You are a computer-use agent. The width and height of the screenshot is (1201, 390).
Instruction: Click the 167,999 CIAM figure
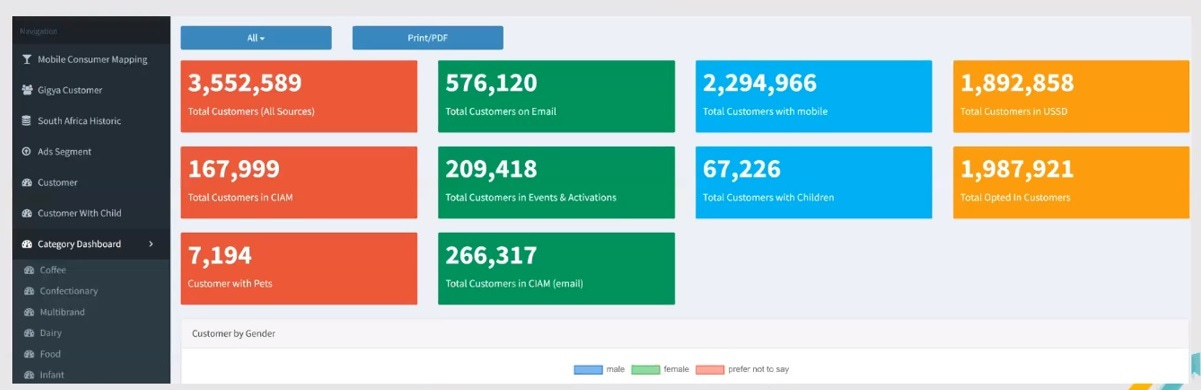tap(234, 169)
